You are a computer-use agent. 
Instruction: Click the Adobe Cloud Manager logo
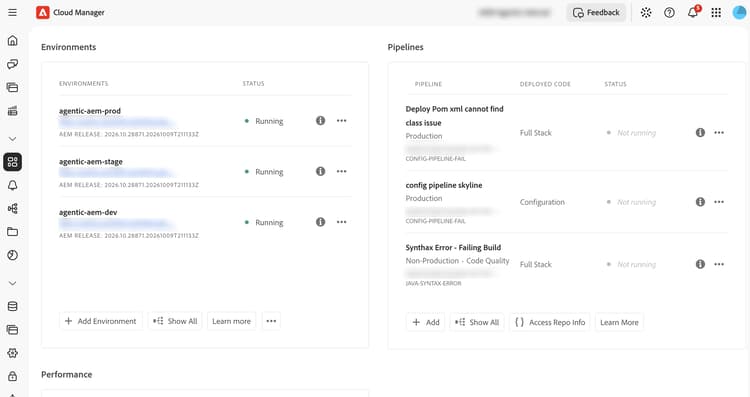[43, 12]
